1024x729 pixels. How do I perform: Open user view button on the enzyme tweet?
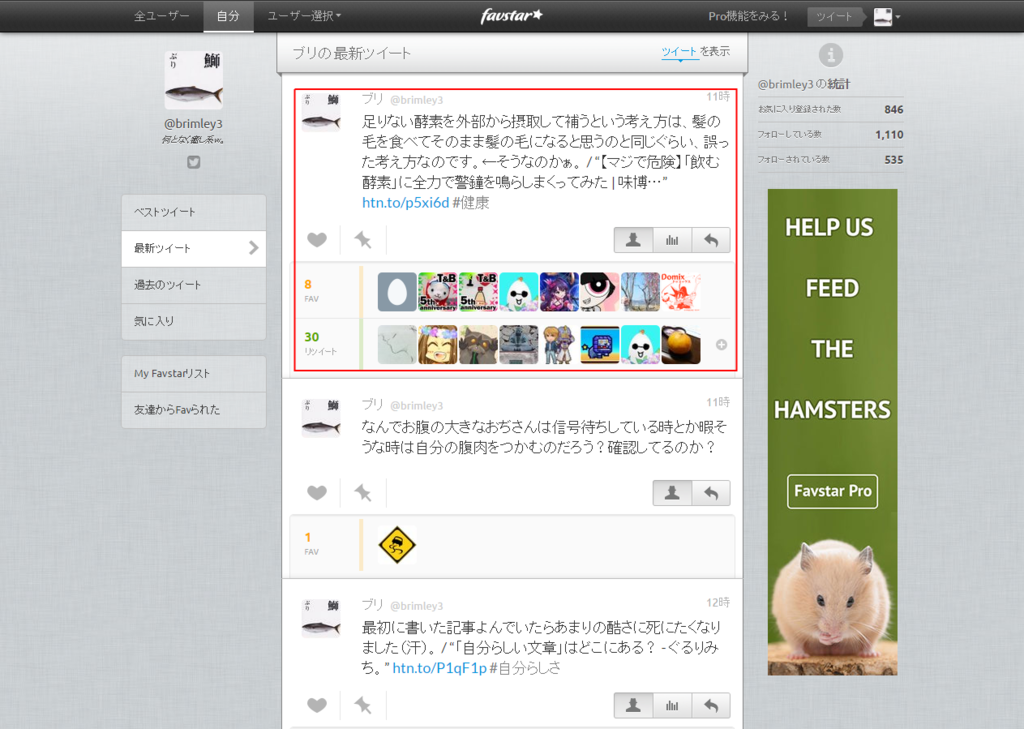click(633, 240)
